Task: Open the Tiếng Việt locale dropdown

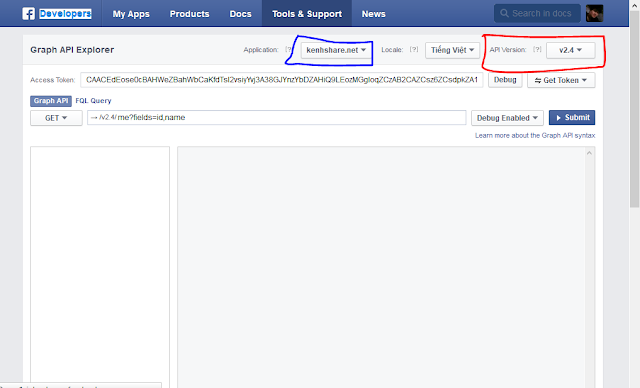Action: point(452,50)
